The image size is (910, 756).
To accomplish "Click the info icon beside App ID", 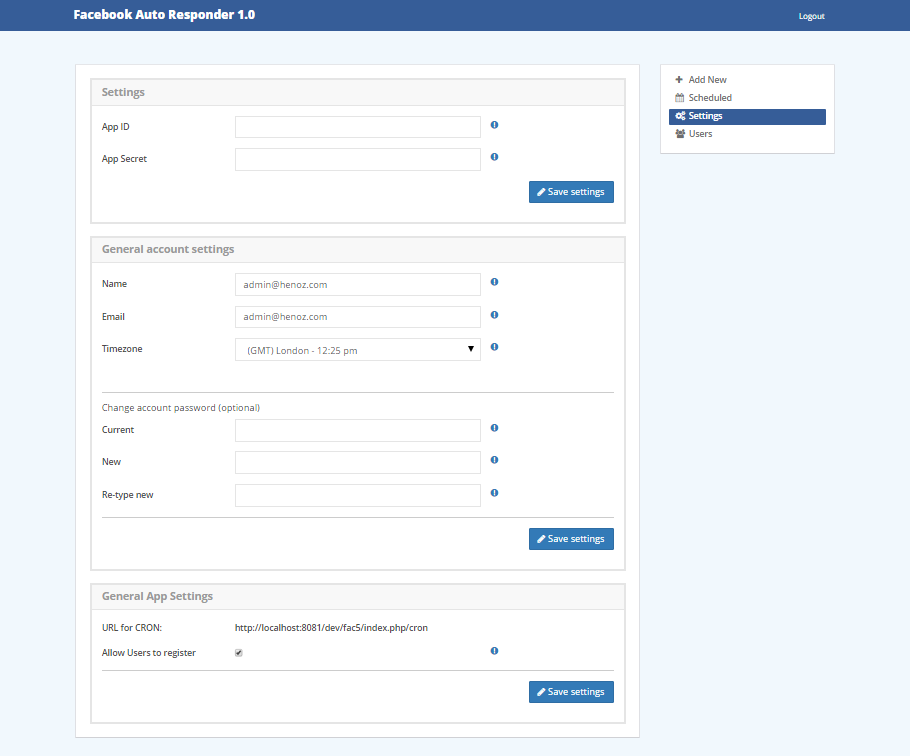I will point(494,125).
